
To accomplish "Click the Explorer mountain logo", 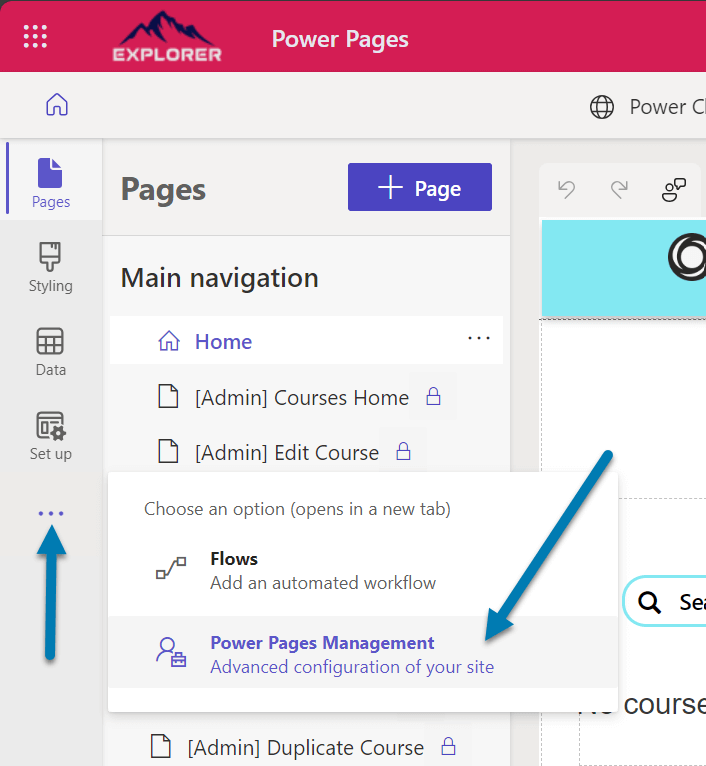I will 166,37.
